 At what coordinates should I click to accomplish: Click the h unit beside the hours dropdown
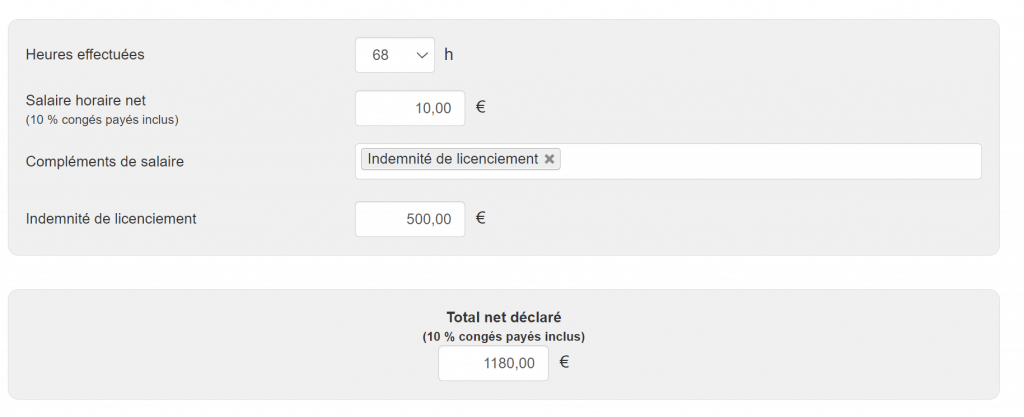point(449,55)
